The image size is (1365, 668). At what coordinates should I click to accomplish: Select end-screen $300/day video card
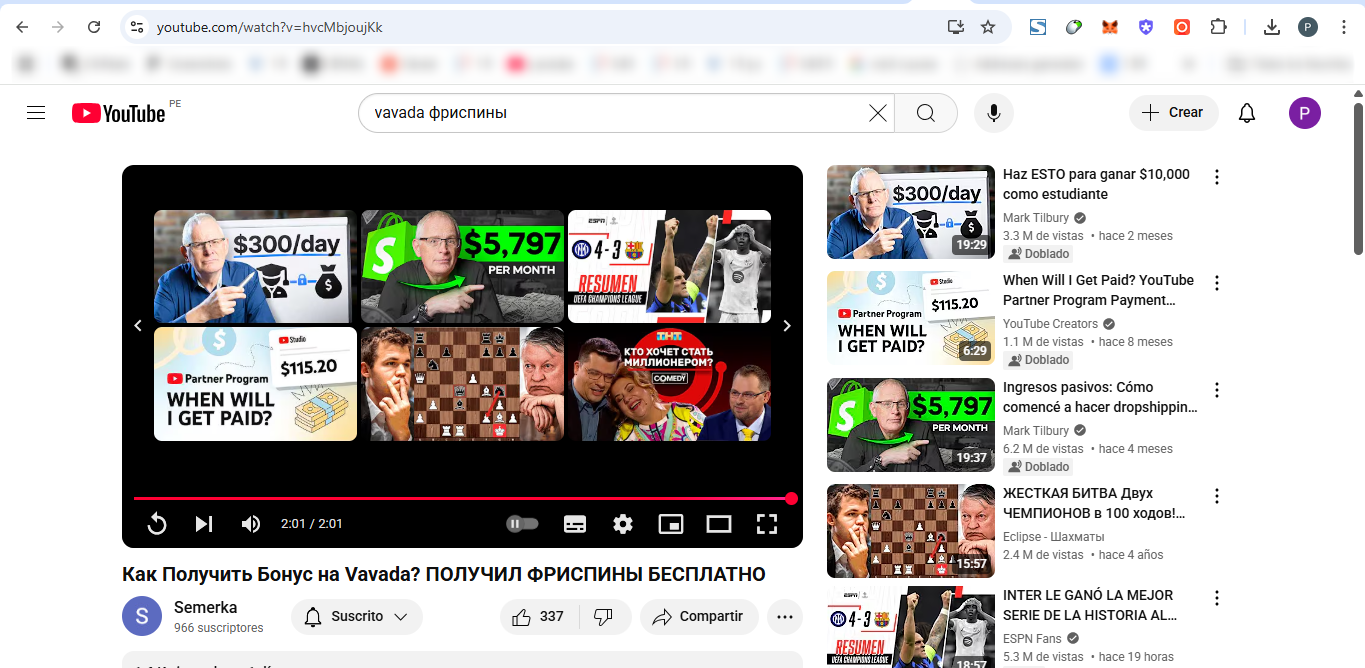(255, 266)
